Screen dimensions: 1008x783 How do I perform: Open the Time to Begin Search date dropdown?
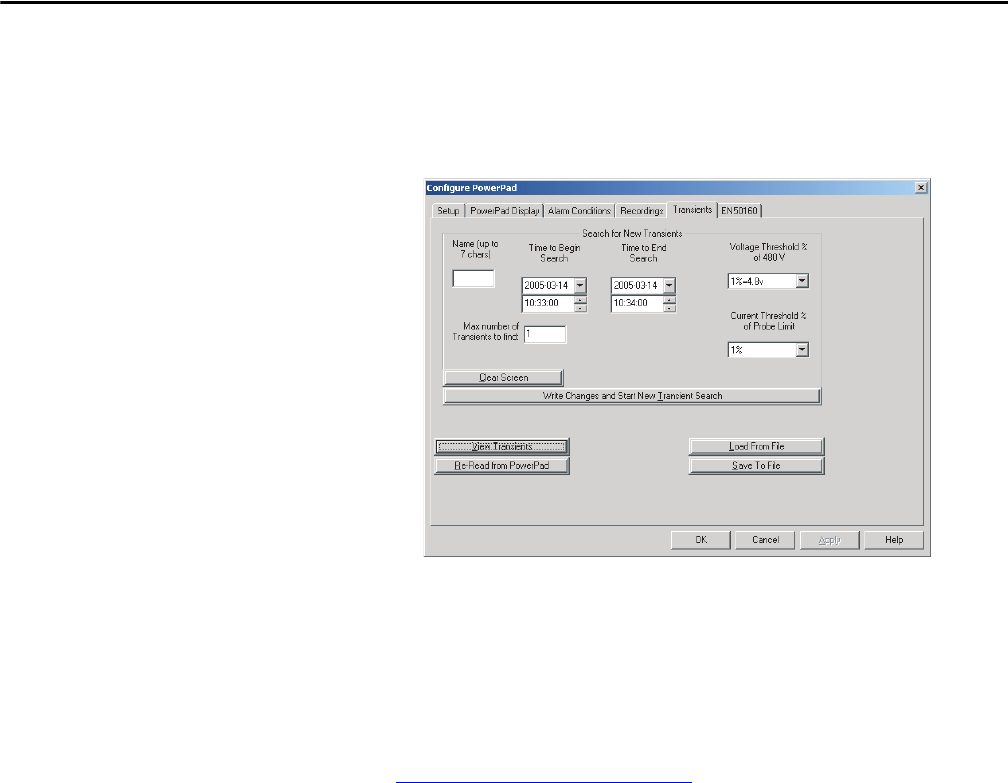click(x=580, y=285)
